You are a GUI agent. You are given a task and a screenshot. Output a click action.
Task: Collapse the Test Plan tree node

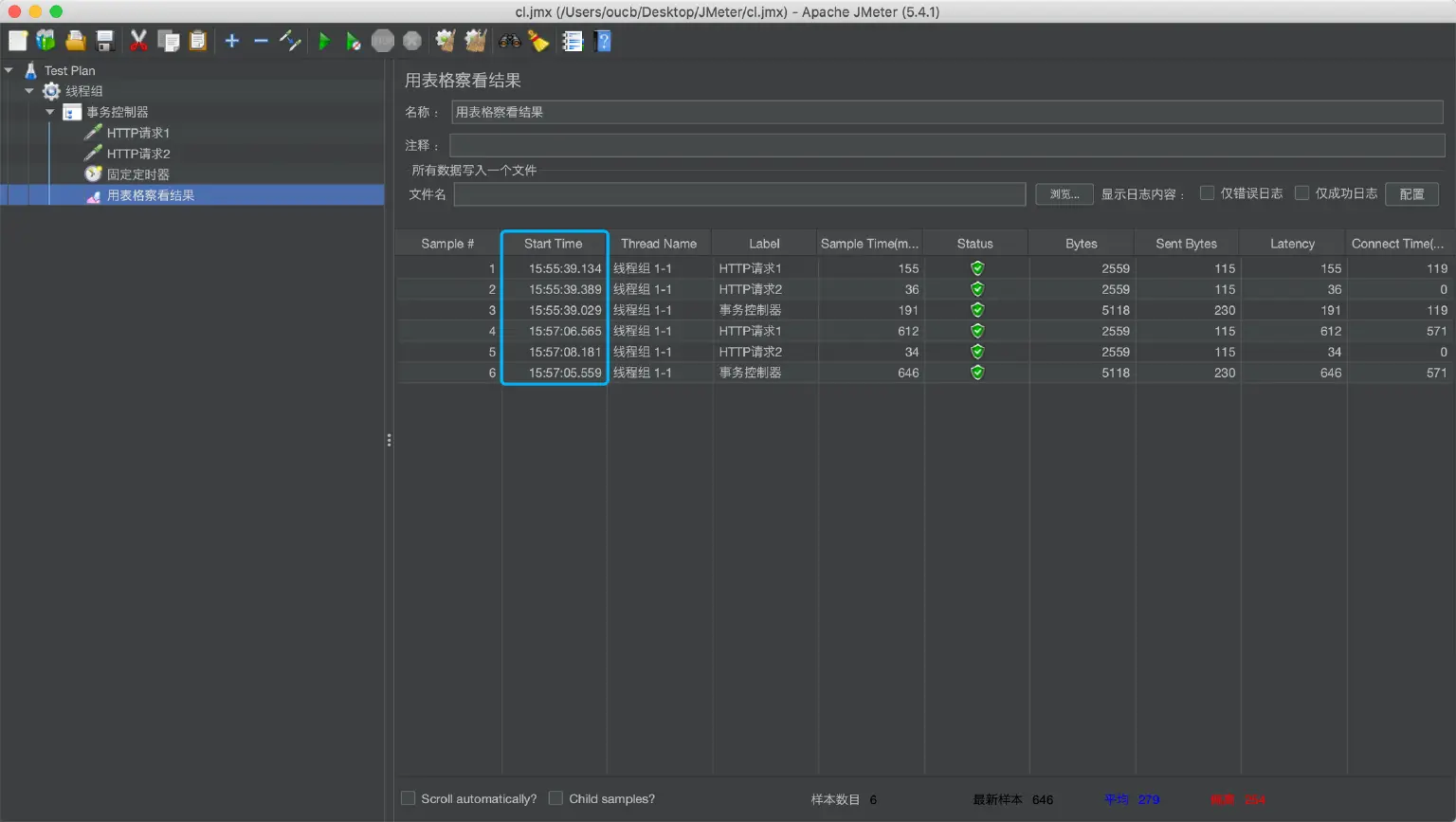(9, 70)
